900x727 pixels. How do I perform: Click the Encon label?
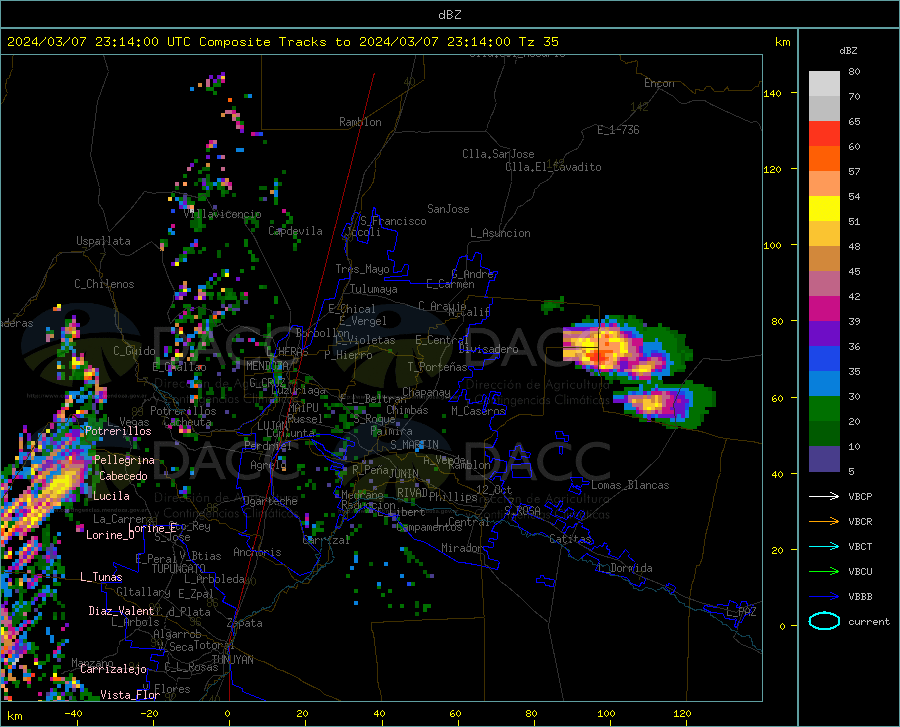tap(659, 83)
